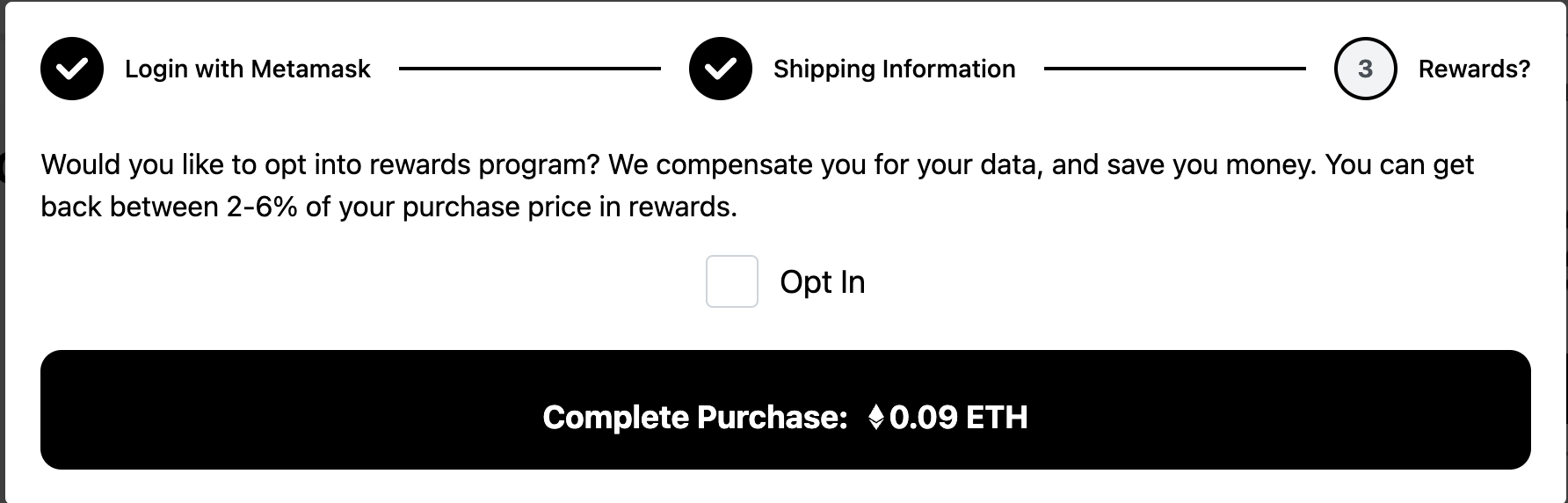Image resolution: width=1568 pixels, height=503 pixels.
Task: Go to the Login with Metamask step label
Action: click(248, 69)
